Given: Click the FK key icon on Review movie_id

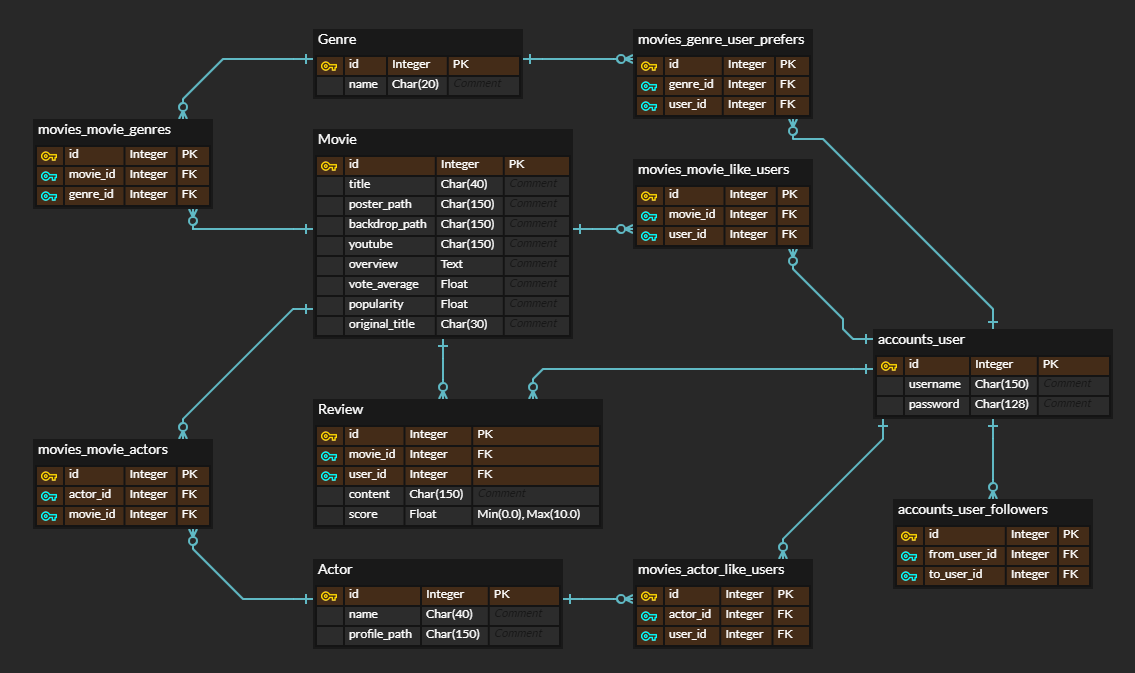Looking at the screenshot, I should [x=329, y=454].
